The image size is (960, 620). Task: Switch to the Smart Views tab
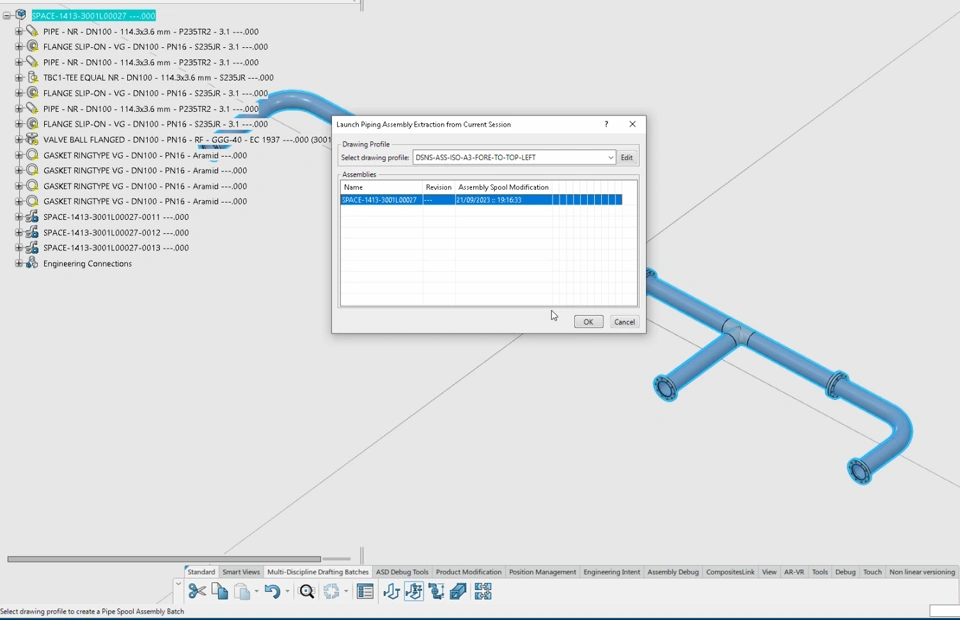coord(241,572)
